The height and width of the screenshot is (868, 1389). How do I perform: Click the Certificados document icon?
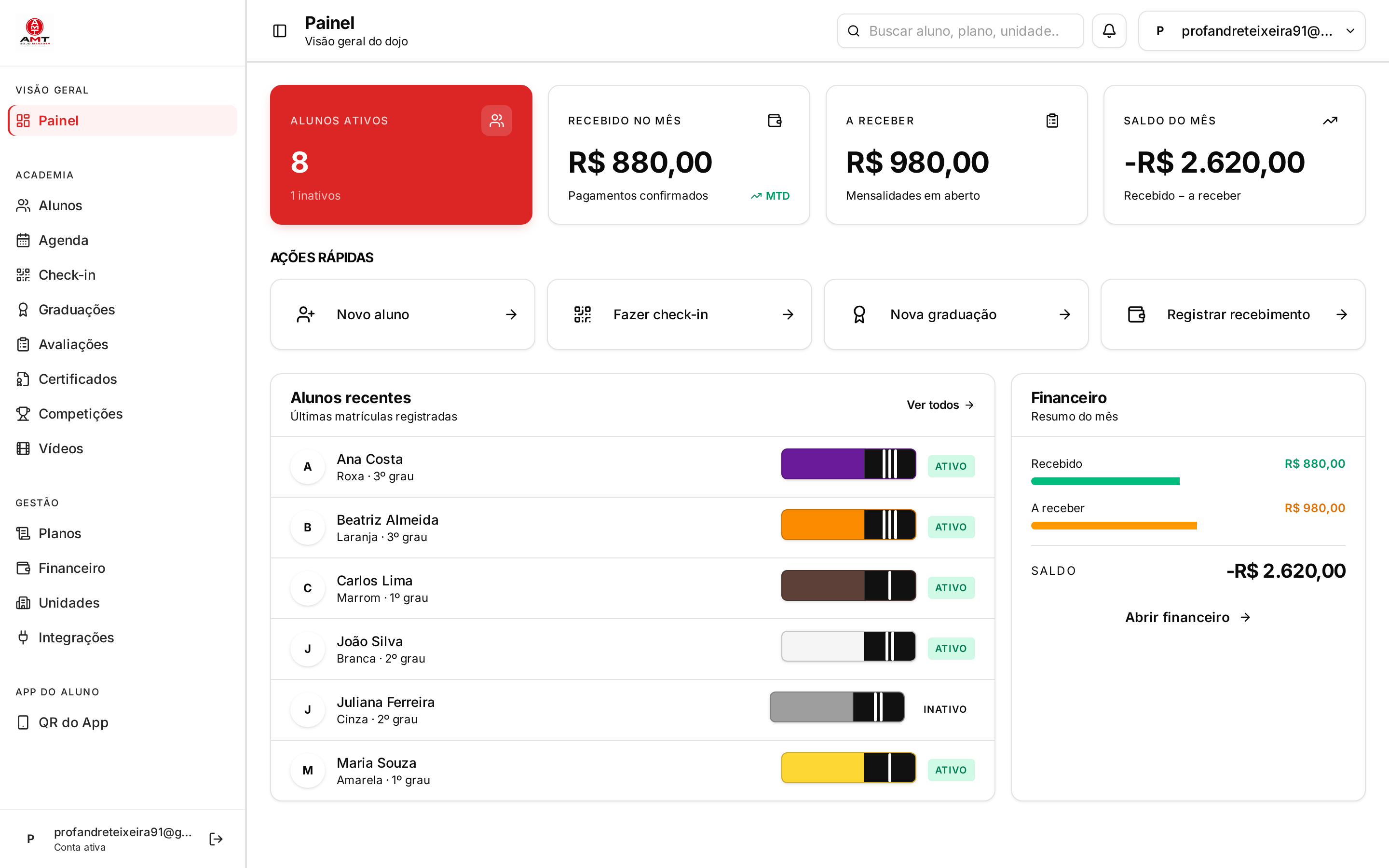coord(23,379)
